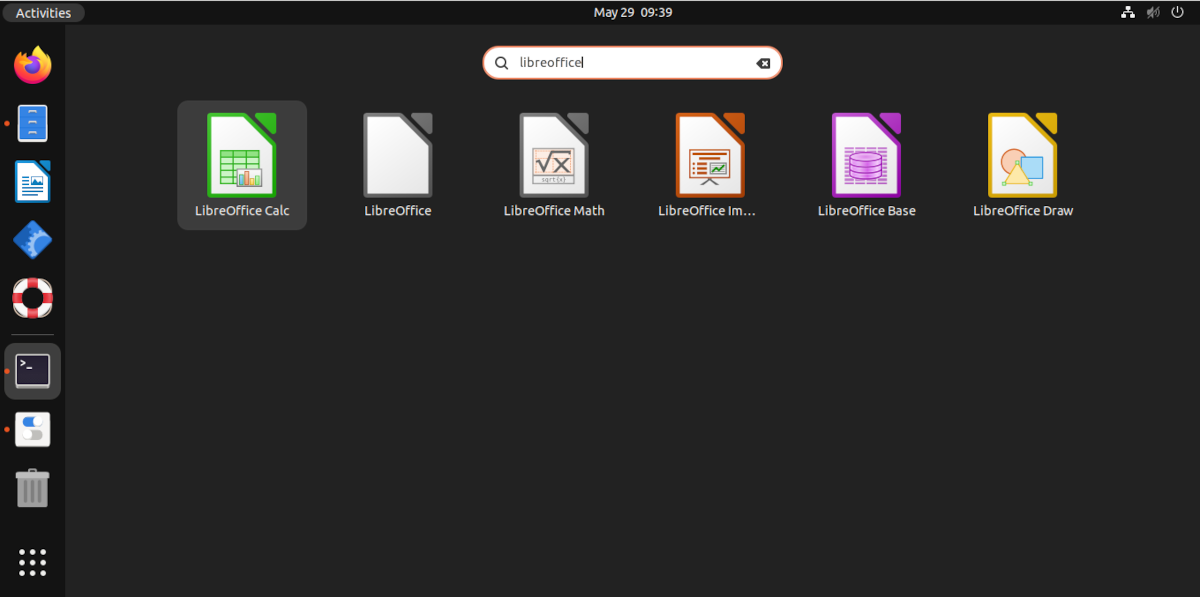Open the power status menu
The width and height of the screenshot is (1200, 597).
pyautogui.click(x=1176, y=12)
